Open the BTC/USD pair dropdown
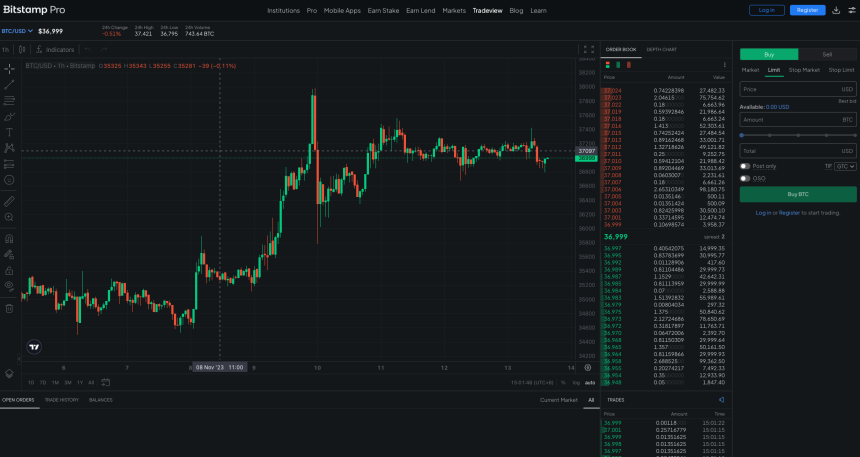Image resolution: width=860 pixels, height=457 pixels. tap(17, 31)
